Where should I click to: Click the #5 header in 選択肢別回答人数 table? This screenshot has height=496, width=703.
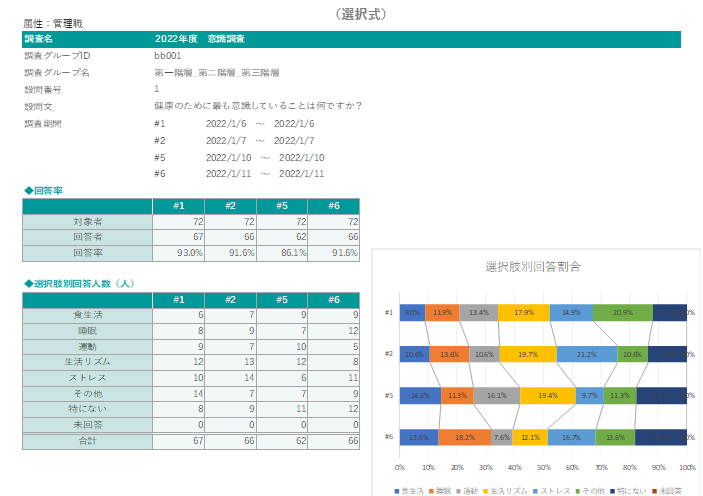282,300
